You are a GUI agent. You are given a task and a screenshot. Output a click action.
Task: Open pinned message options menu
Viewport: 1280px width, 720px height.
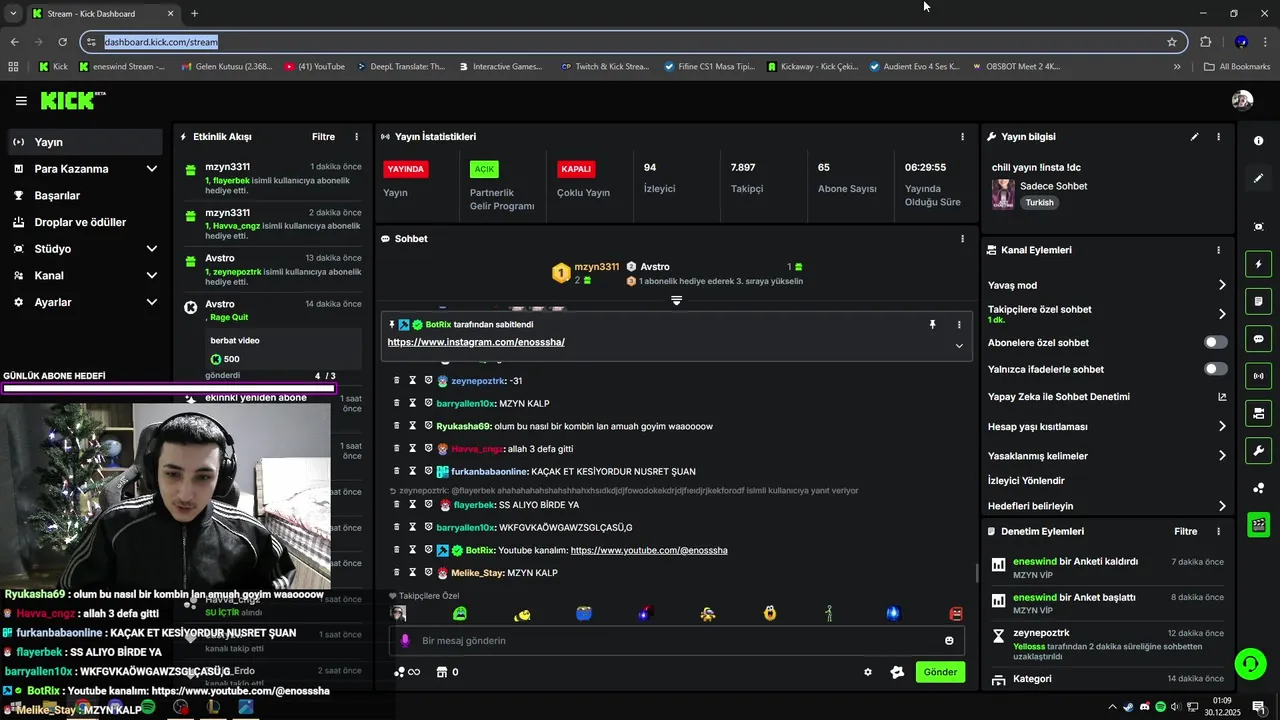tap(959, 325)
